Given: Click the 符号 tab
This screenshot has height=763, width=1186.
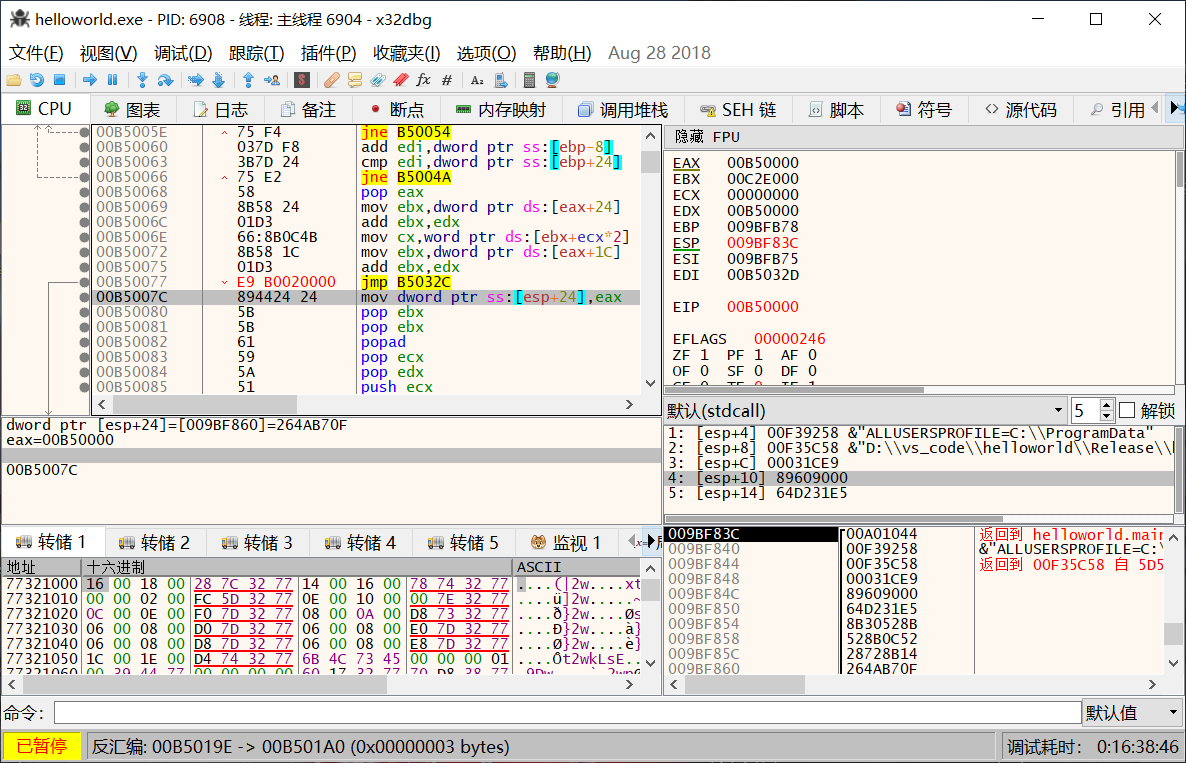Looking at the screenshot, I should tap(924, 110).
